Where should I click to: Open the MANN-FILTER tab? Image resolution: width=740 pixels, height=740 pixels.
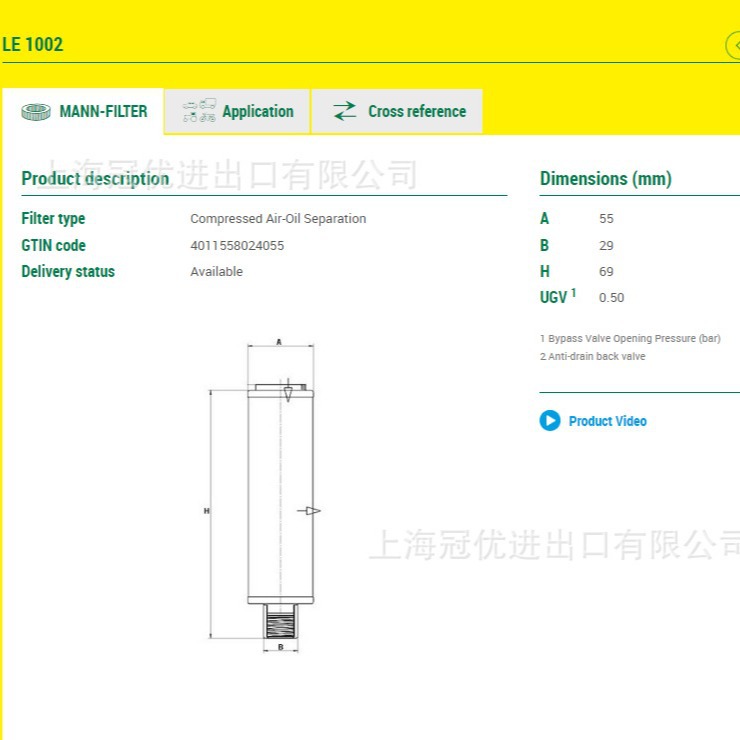[84, 111]
